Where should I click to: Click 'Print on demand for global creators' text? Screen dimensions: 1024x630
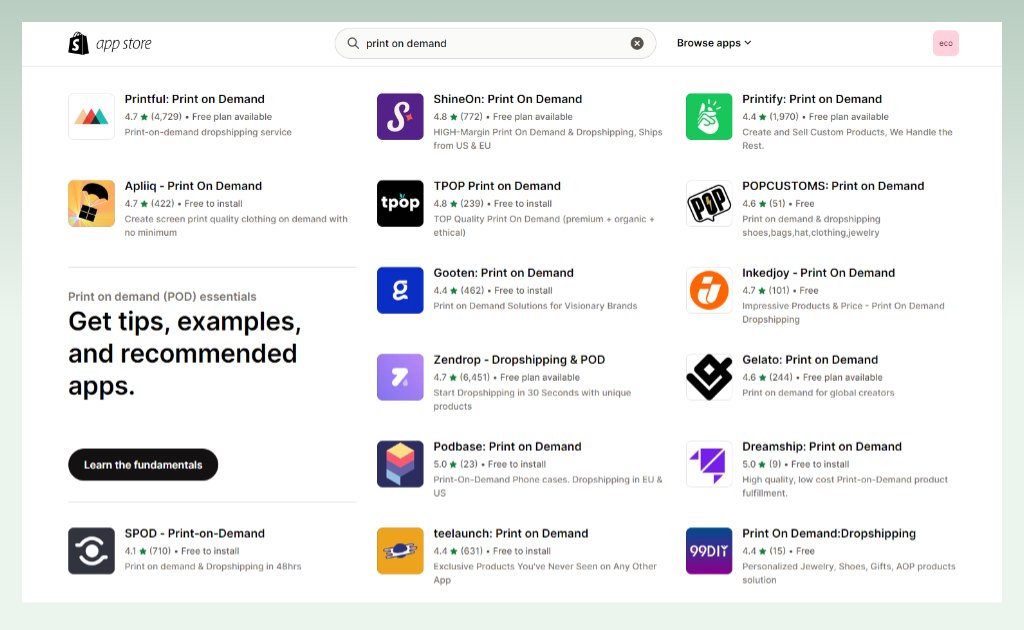(x=818, y=392)
